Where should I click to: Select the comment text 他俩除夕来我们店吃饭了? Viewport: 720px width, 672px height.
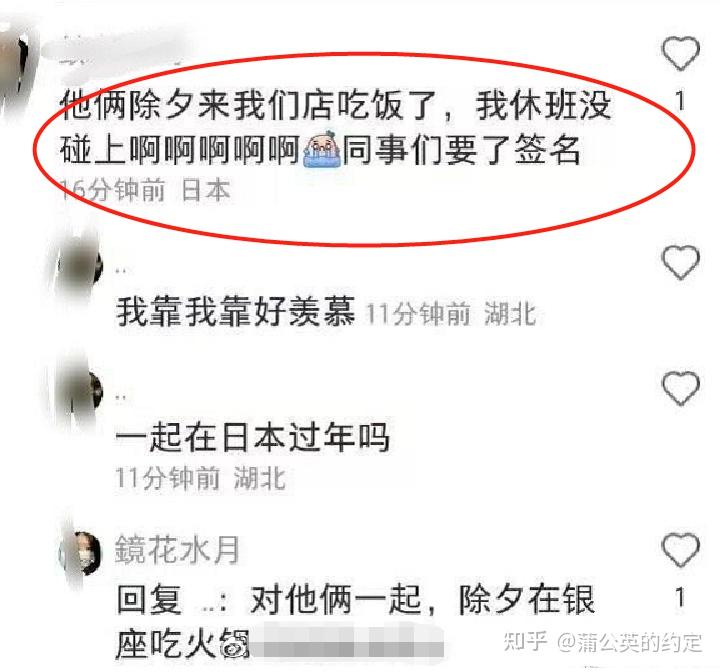coord(248,105)
